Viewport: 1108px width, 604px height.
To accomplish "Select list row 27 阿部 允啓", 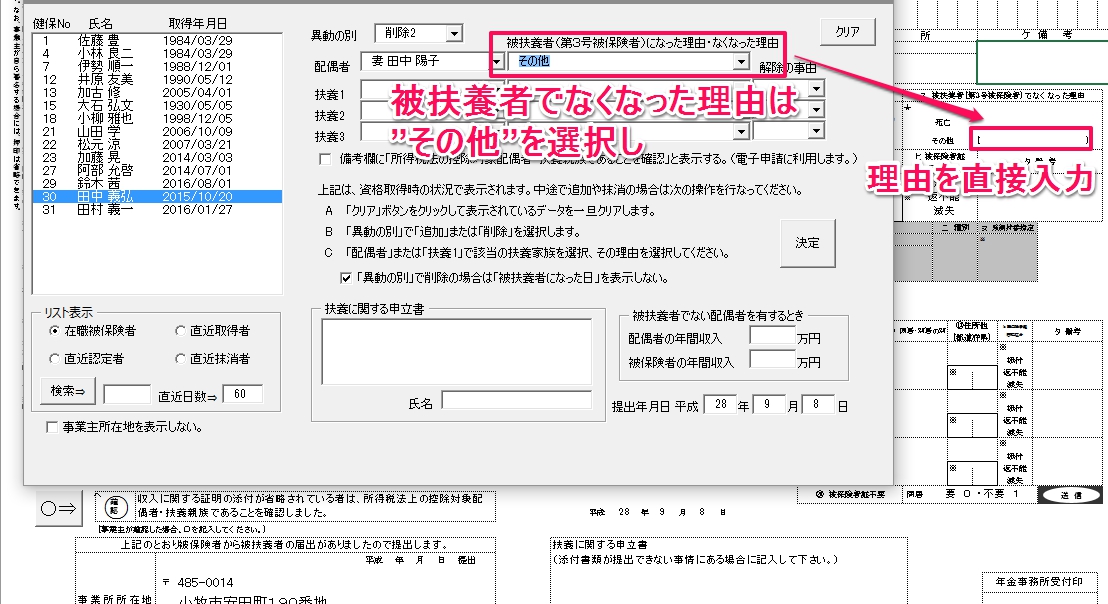I will pyautogui.click(x=157, y=170).
